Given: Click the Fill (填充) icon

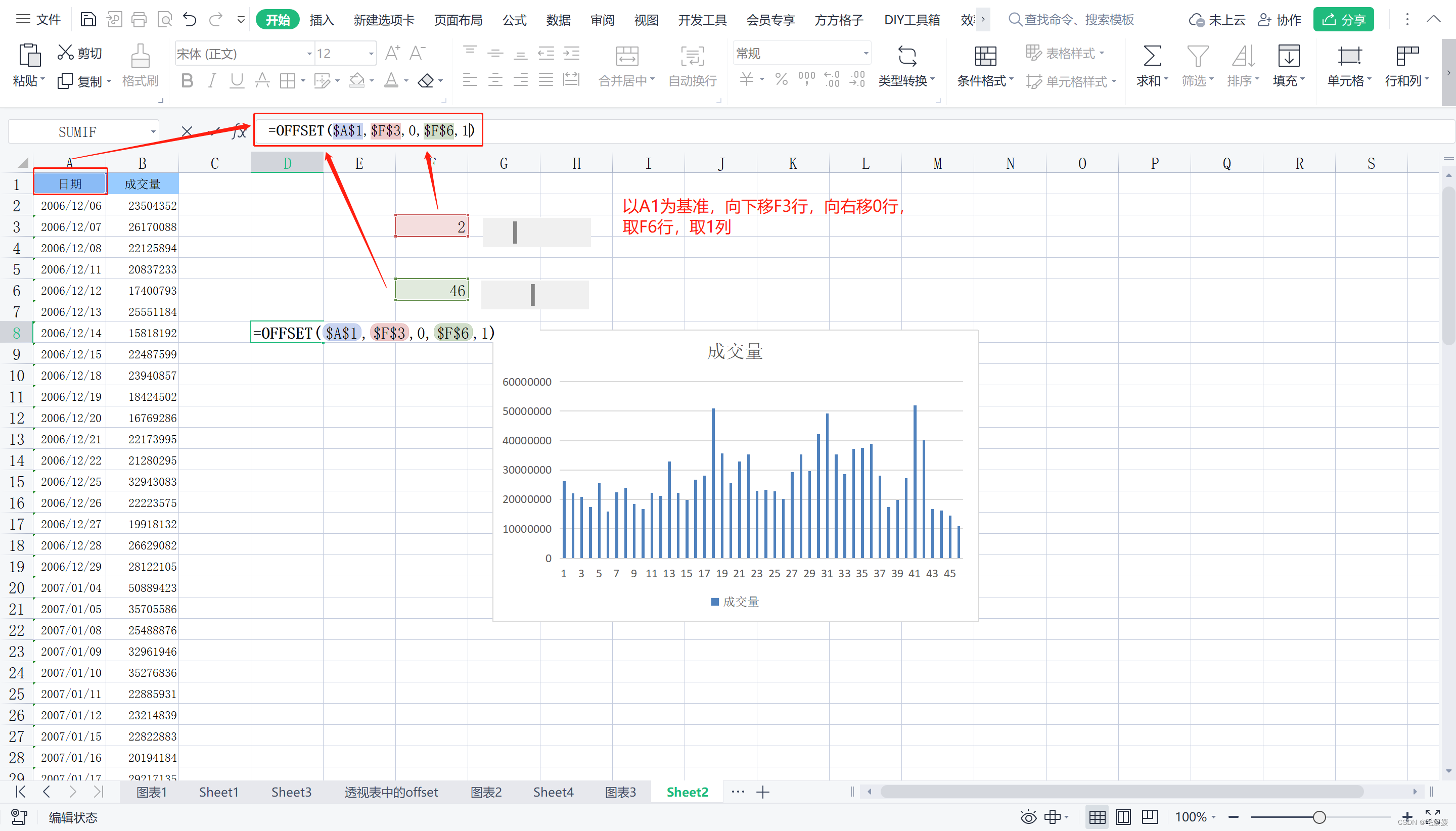Looking at the screenshot, I should coord(1288,56).
